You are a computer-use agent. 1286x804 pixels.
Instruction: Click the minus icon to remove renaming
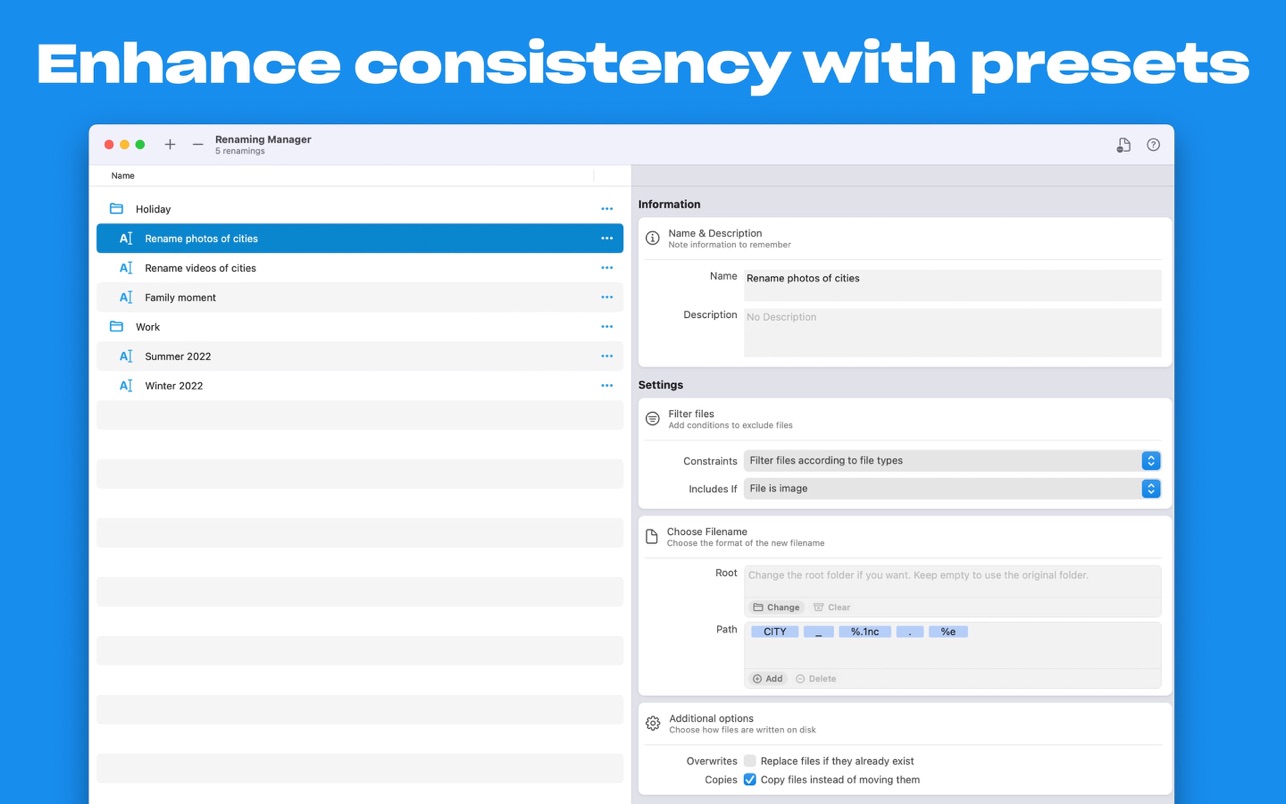click(198, 145)
